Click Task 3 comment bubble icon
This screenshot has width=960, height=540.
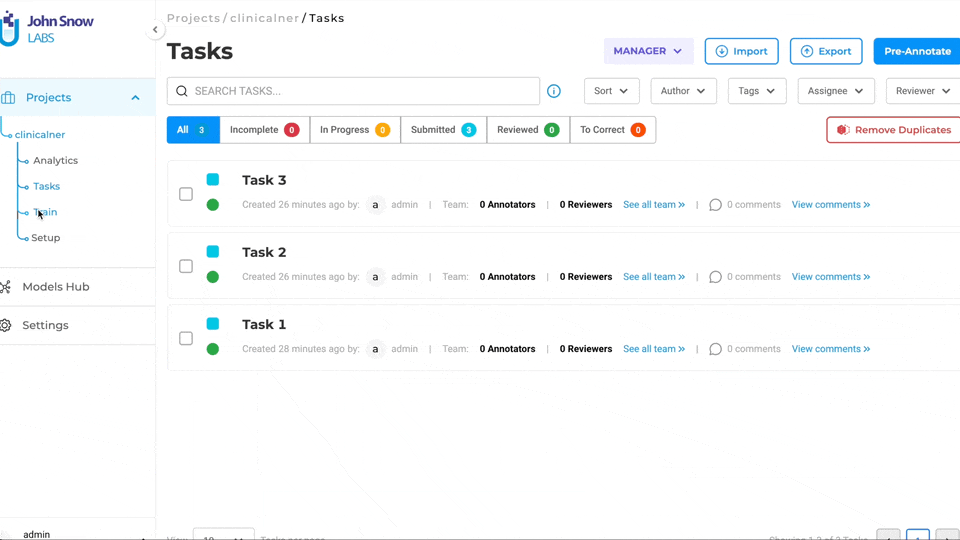click(x=715, y=204)
